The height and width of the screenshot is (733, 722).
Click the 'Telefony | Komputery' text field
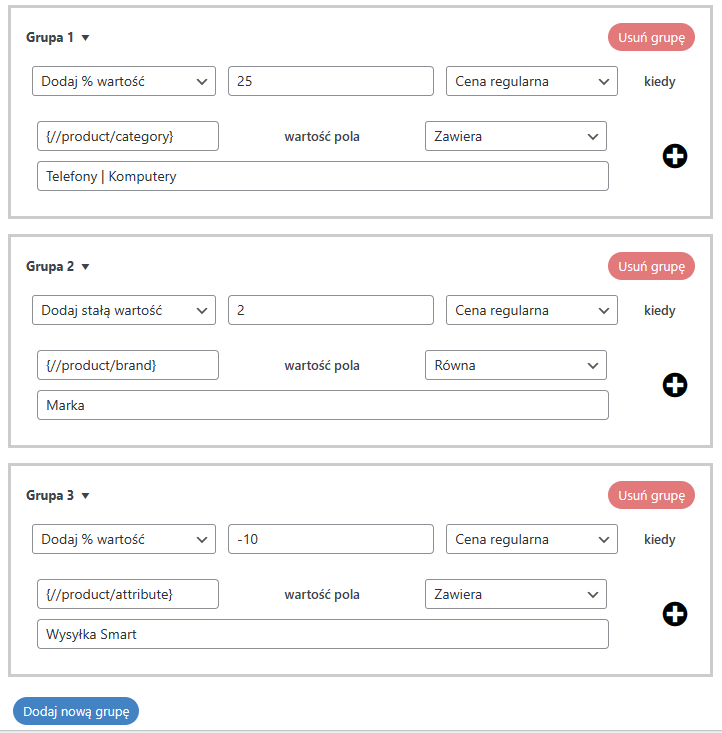pyautogui.click(x=322, y=176)
